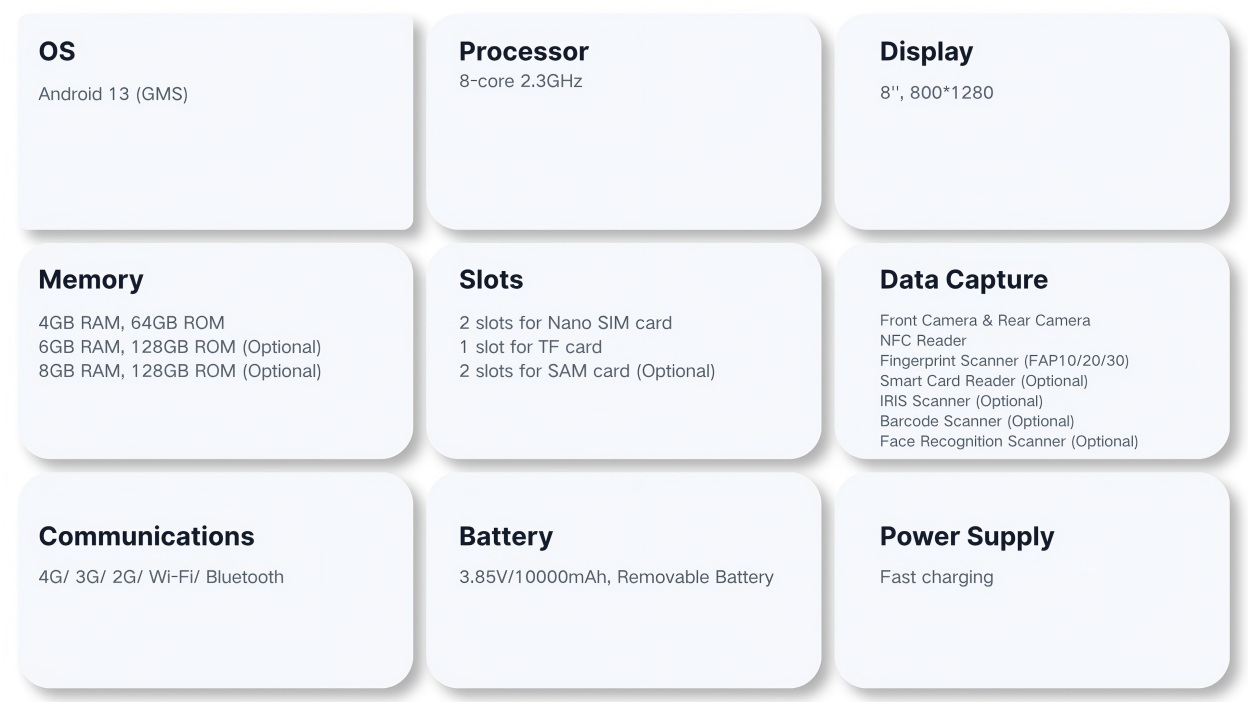This screenshot has width=1248, height=702.
Task: Select the 2 slots for SAM card line
Action: pyautogui.click(x=587, y=371)
